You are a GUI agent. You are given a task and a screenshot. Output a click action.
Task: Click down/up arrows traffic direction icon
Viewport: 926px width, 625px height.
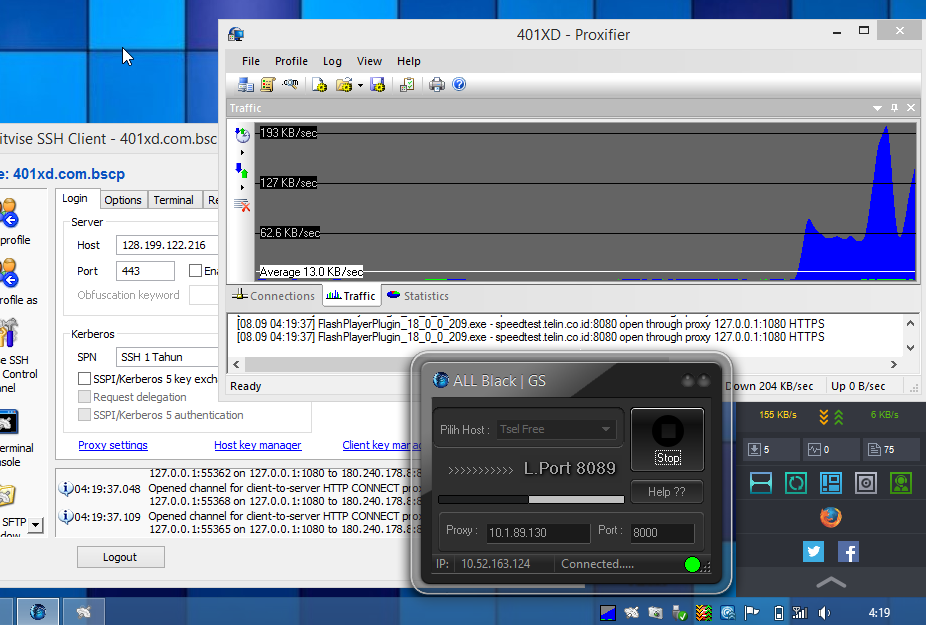pos(242,171)
